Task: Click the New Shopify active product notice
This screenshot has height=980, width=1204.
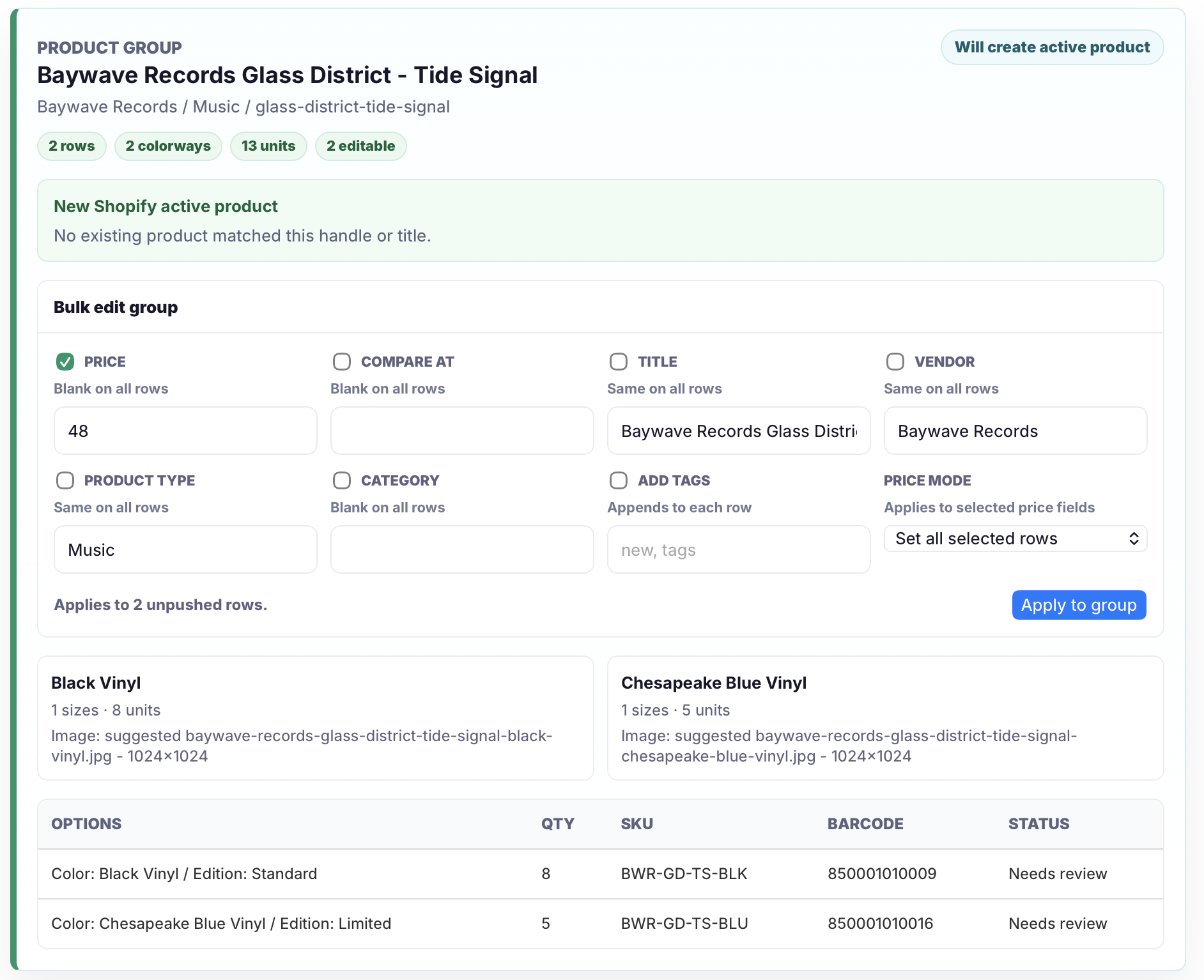Action: (x=601, y=220)
